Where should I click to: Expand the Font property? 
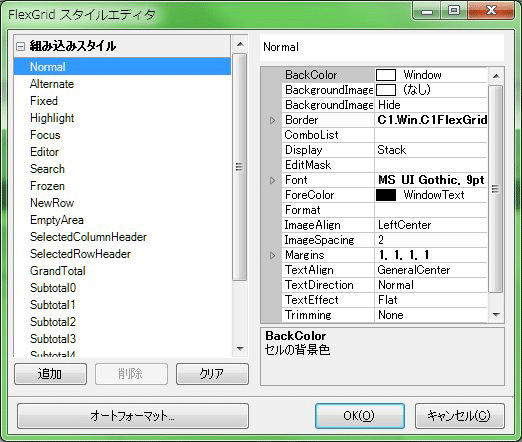[272, 180]
